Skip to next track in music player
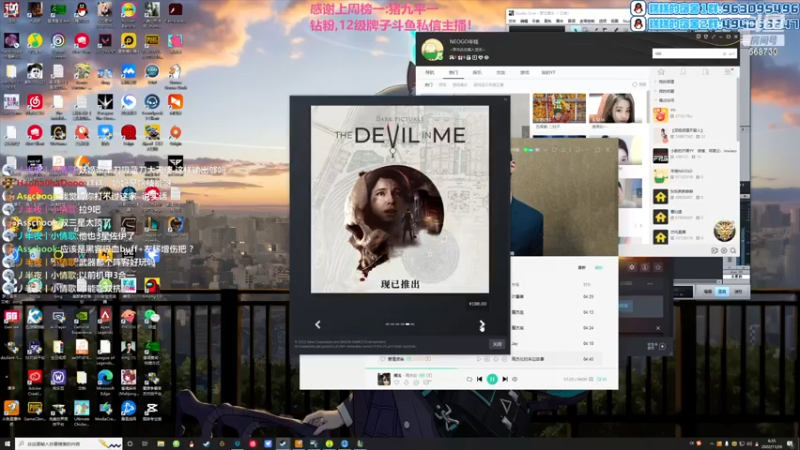Viewport: 800px width, 450px height. [505, 379]
